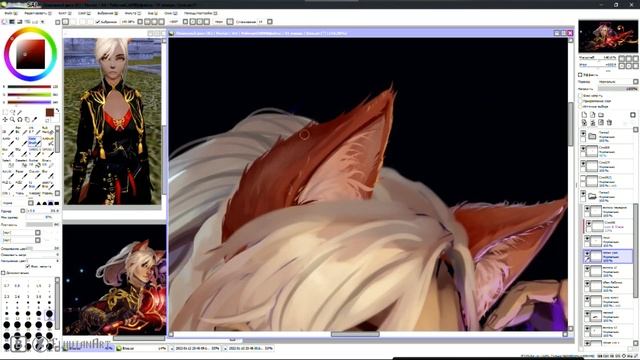Toggle the swatches panel icon
This screenshot has height=360, width=640.
pyautogui.click(x=36, y=22)
